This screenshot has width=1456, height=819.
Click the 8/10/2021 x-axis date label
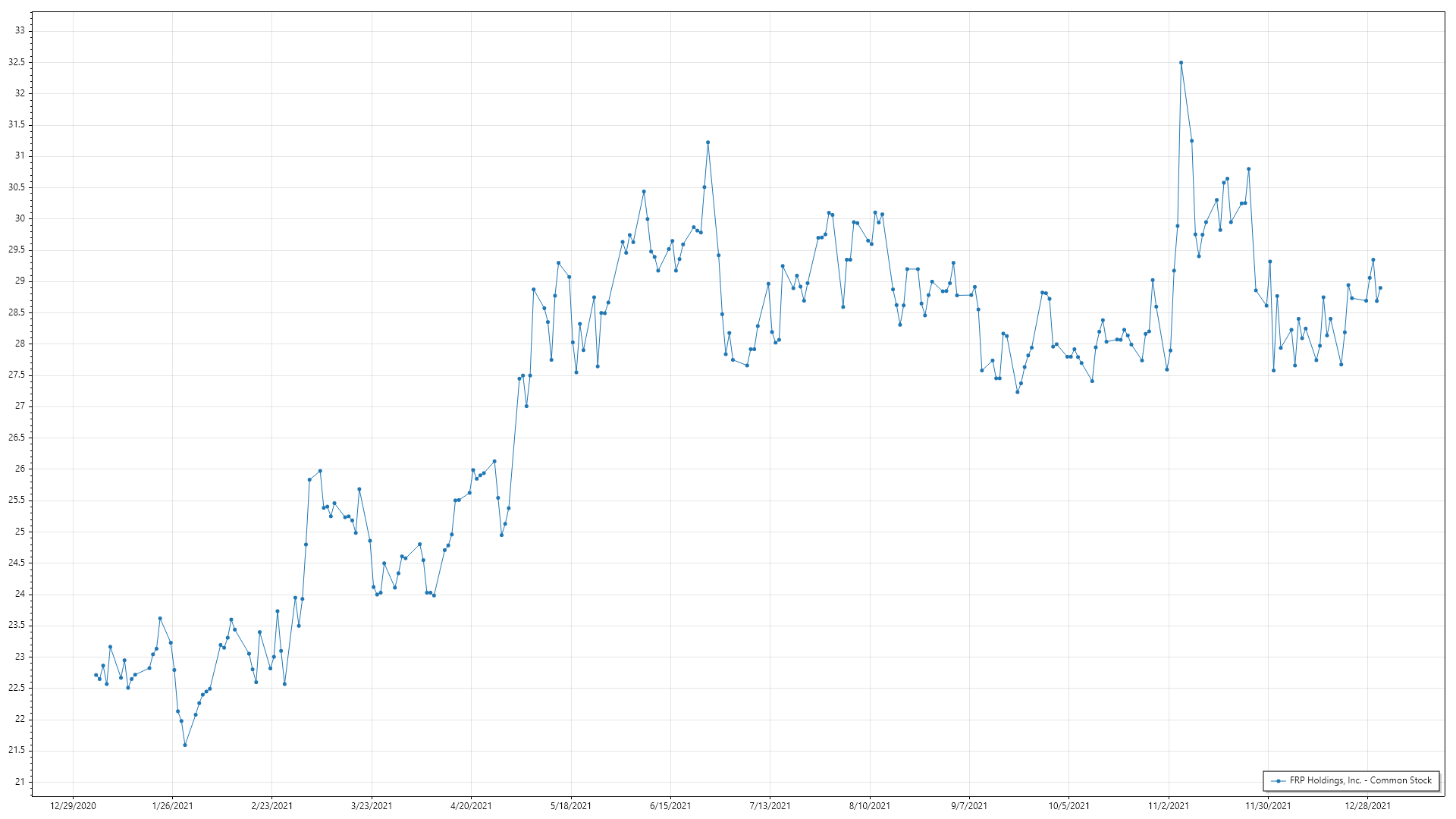click(x=870, y=806)
